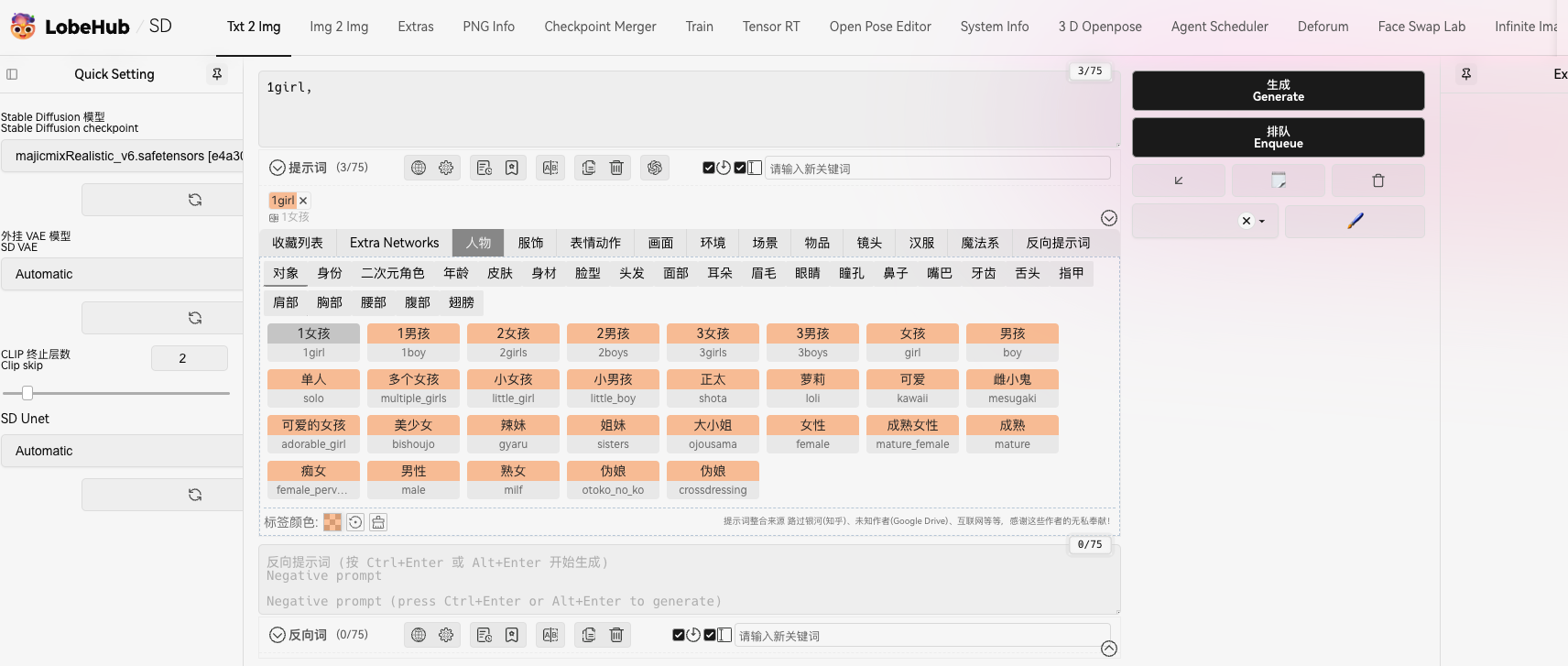Click the Negative prompt text area

[x=689, y=580]
